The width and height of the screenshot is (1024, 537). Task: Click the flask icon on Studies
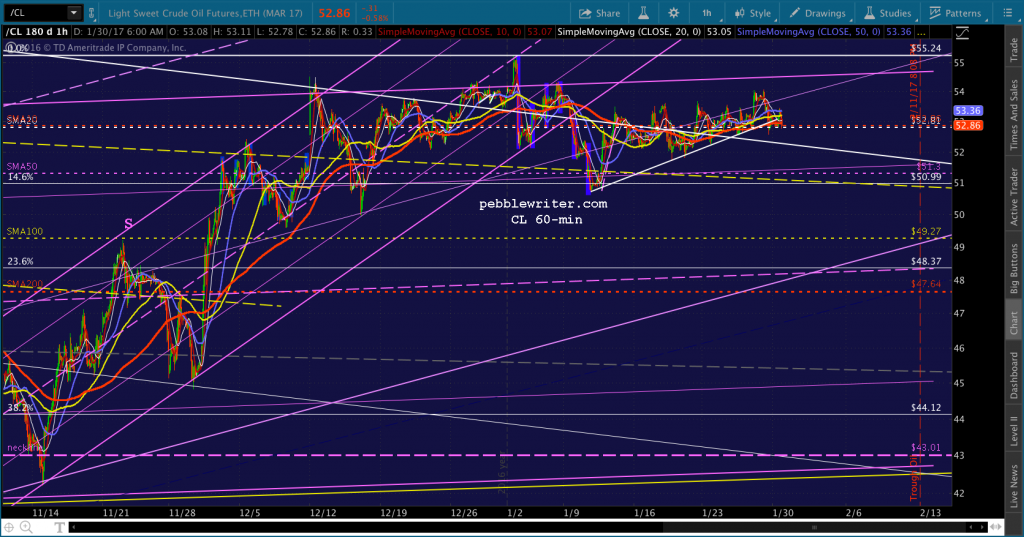869,13
